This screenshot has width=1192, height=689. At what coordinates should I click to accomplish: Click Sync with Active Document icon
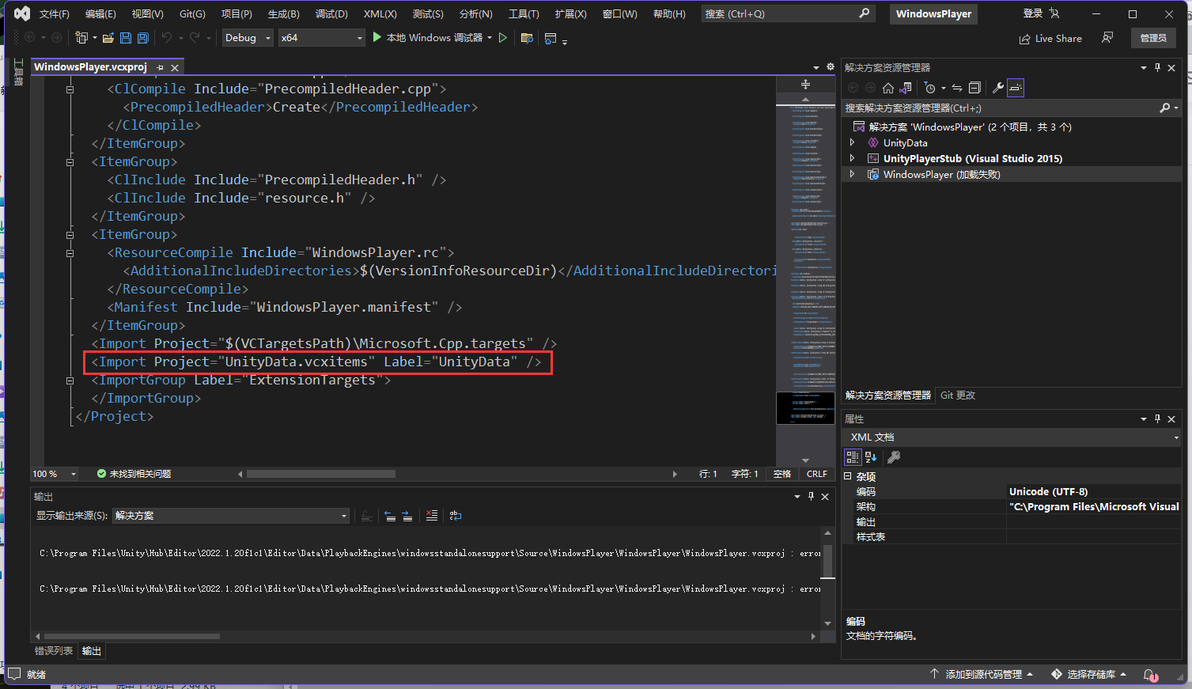click(957, 88)
